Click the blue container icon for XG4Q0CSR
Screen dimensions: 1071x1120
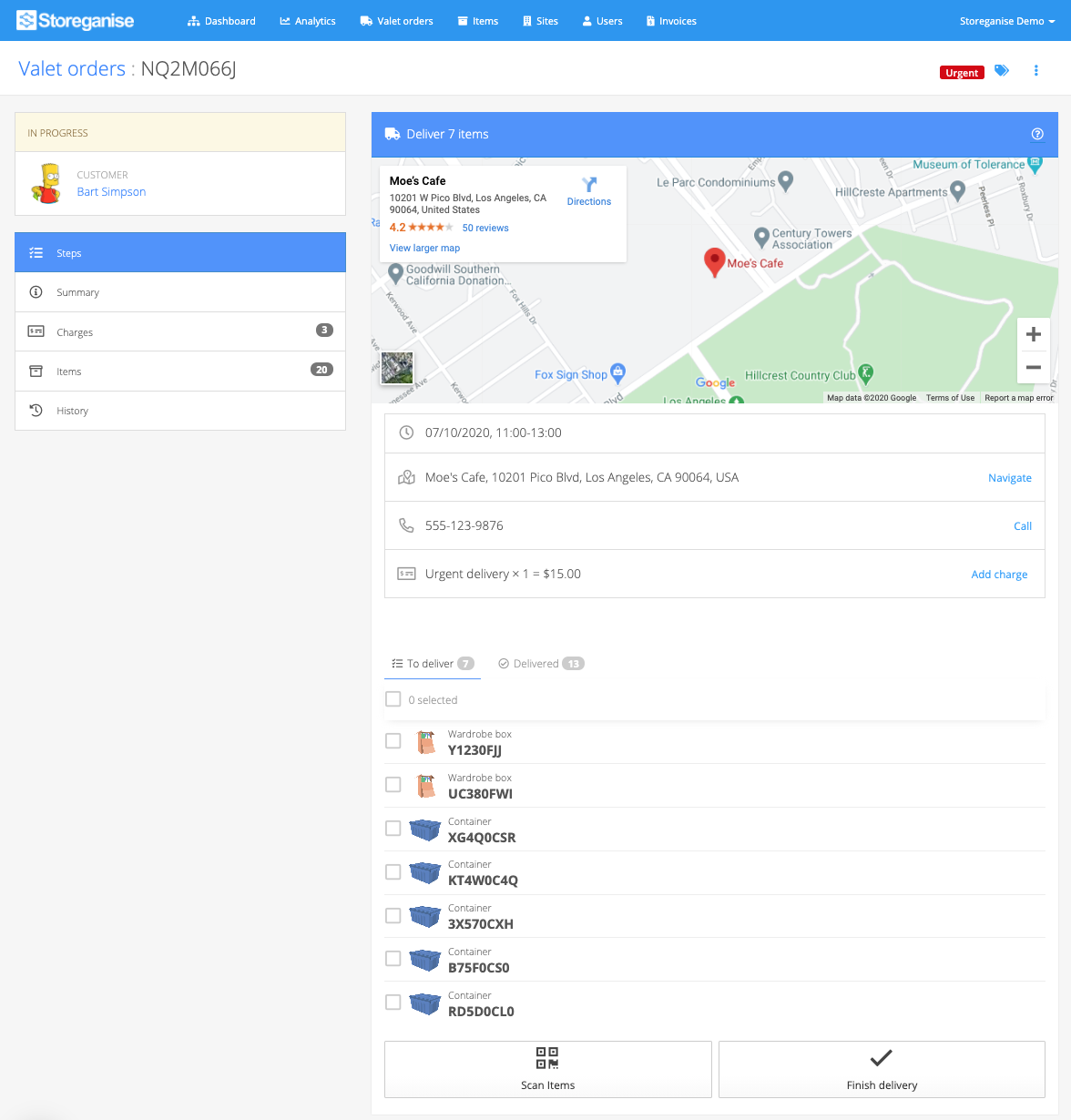pyautogui.click(x=425, y=829)
